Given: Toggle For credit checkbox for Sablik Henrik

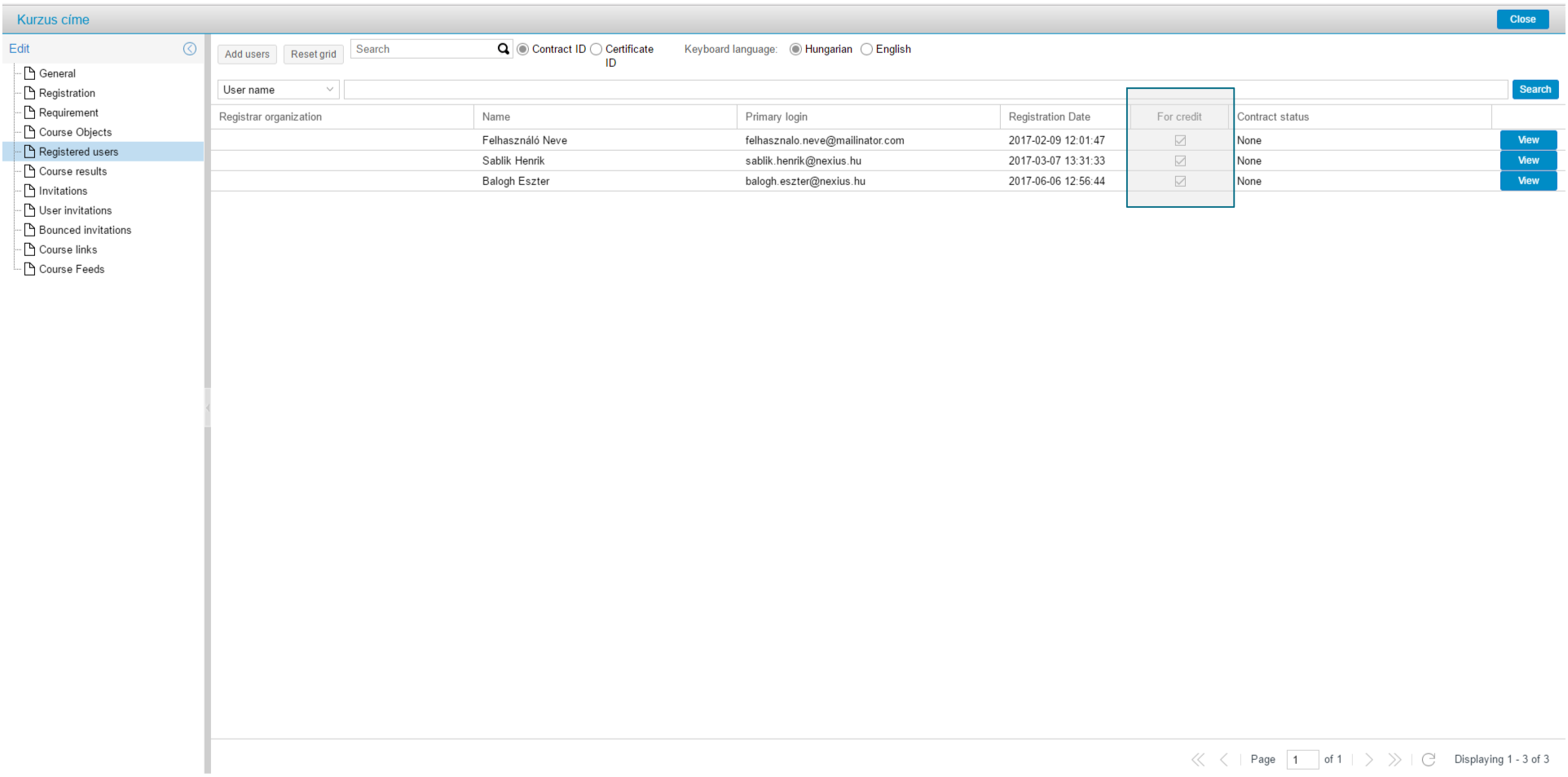Looking at the screenshot, I should (x=1180, y=161).
